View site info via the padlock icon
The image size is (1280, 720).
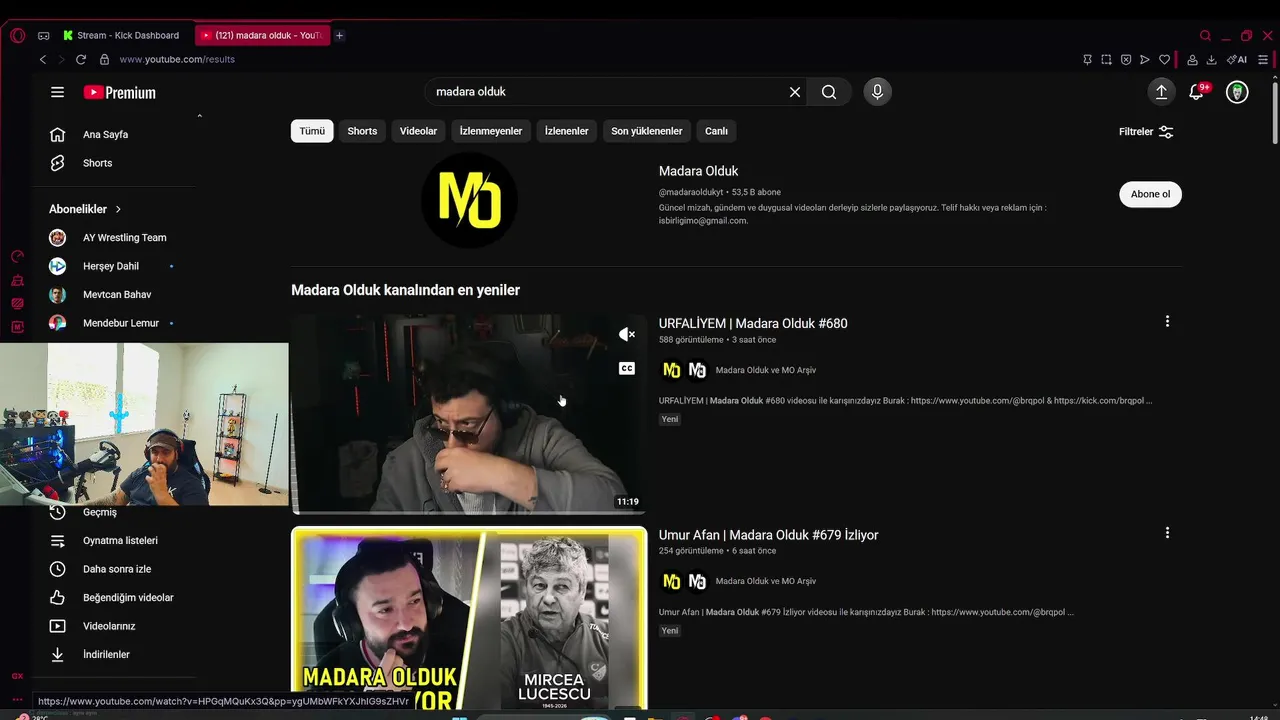coord(104,60)
